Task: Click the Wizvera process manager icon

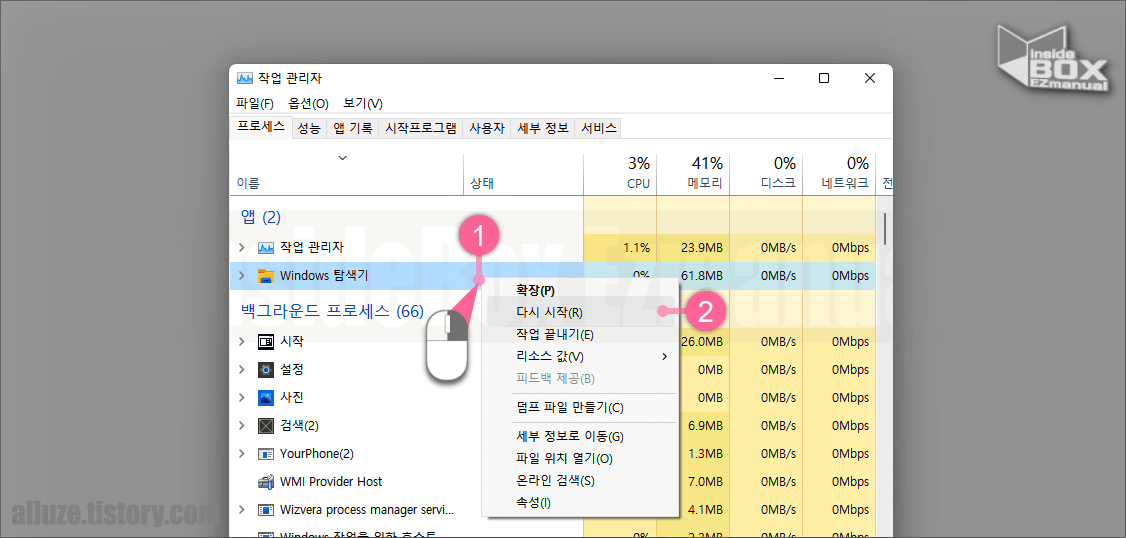Action: point(266,510)
